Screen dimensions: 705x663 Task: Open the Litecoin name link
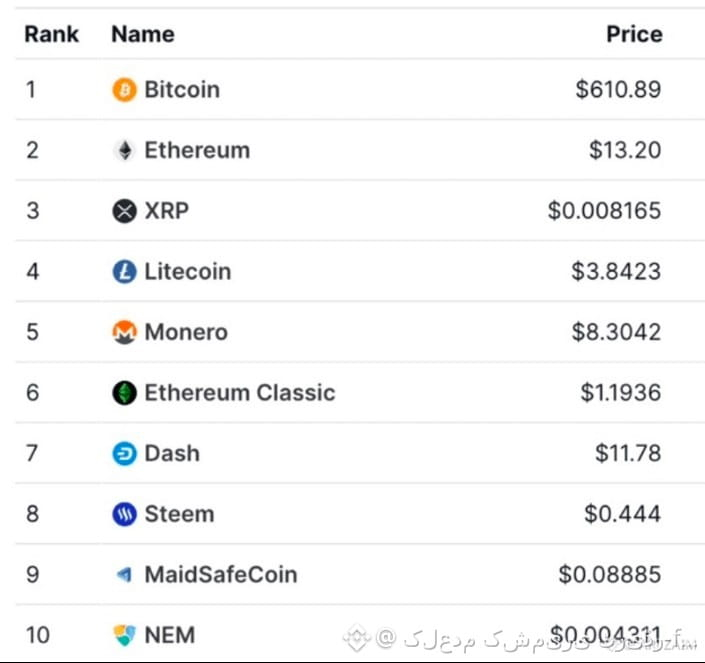187,271
